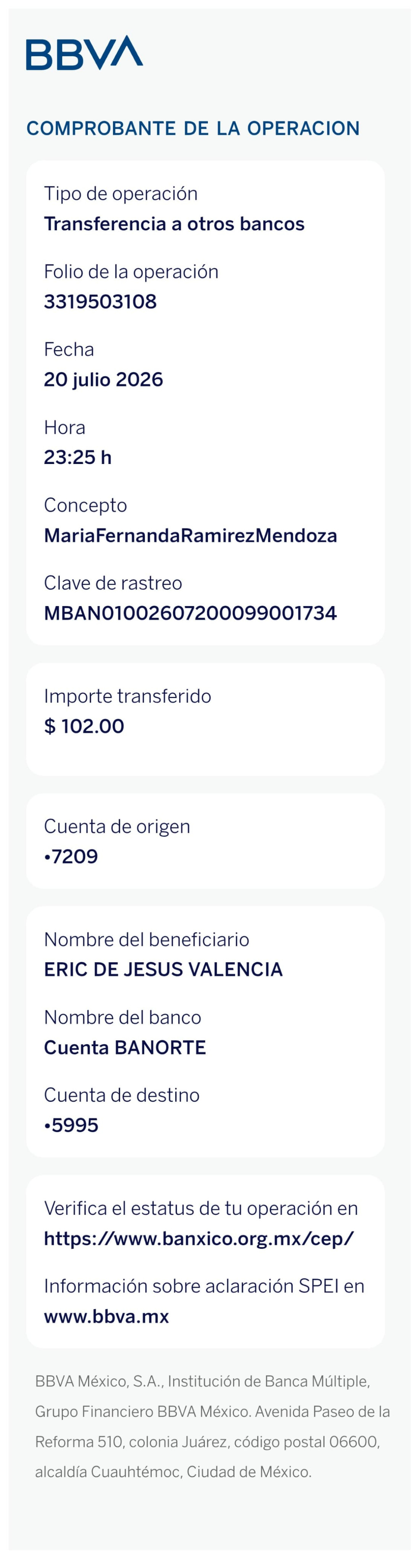Viewport: 412px width, 1568px height.
Task: Select the folio number 3319503108
Action: (x=100, y=301)
